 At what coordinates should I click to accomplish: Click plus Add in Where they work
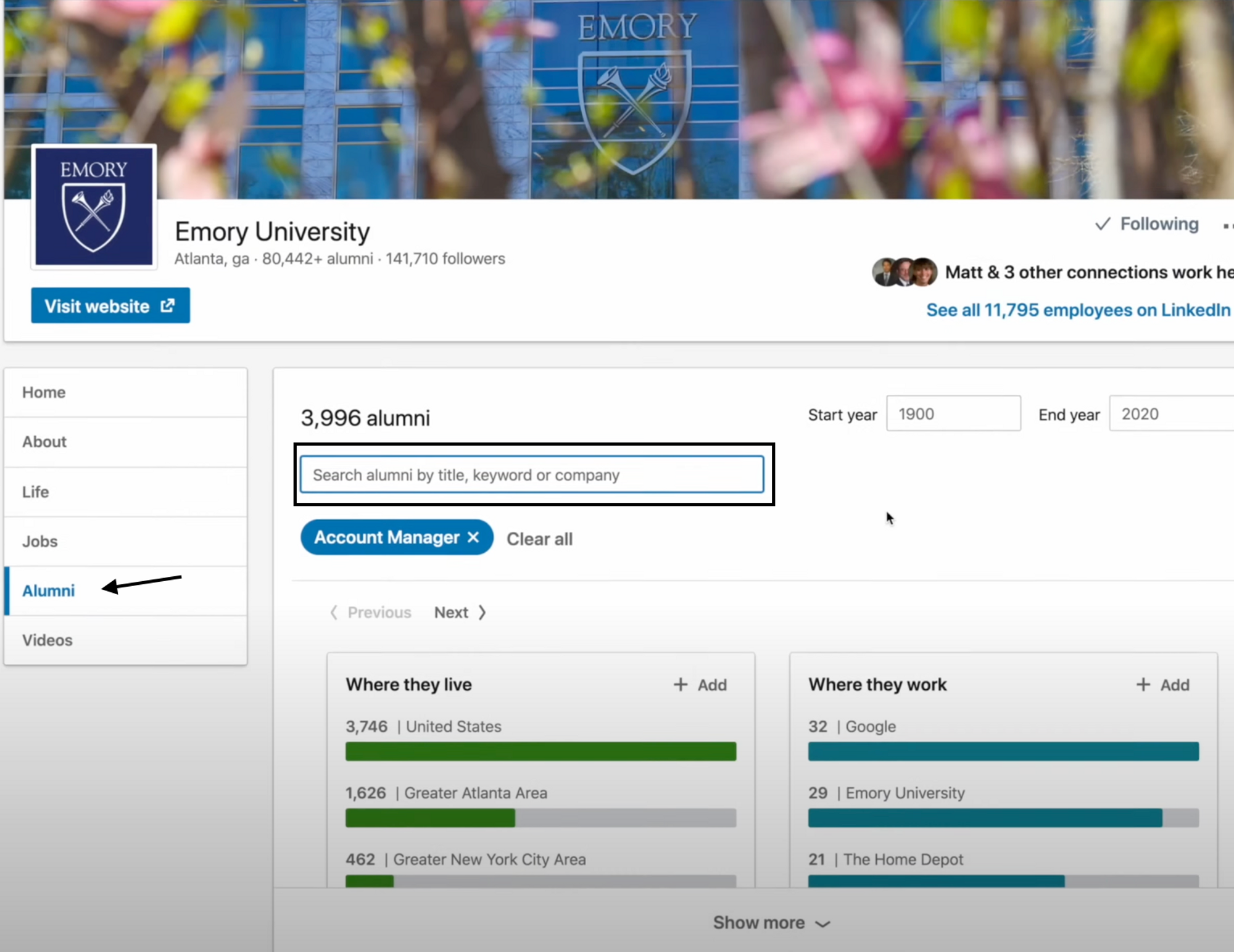coord(1163,685)
